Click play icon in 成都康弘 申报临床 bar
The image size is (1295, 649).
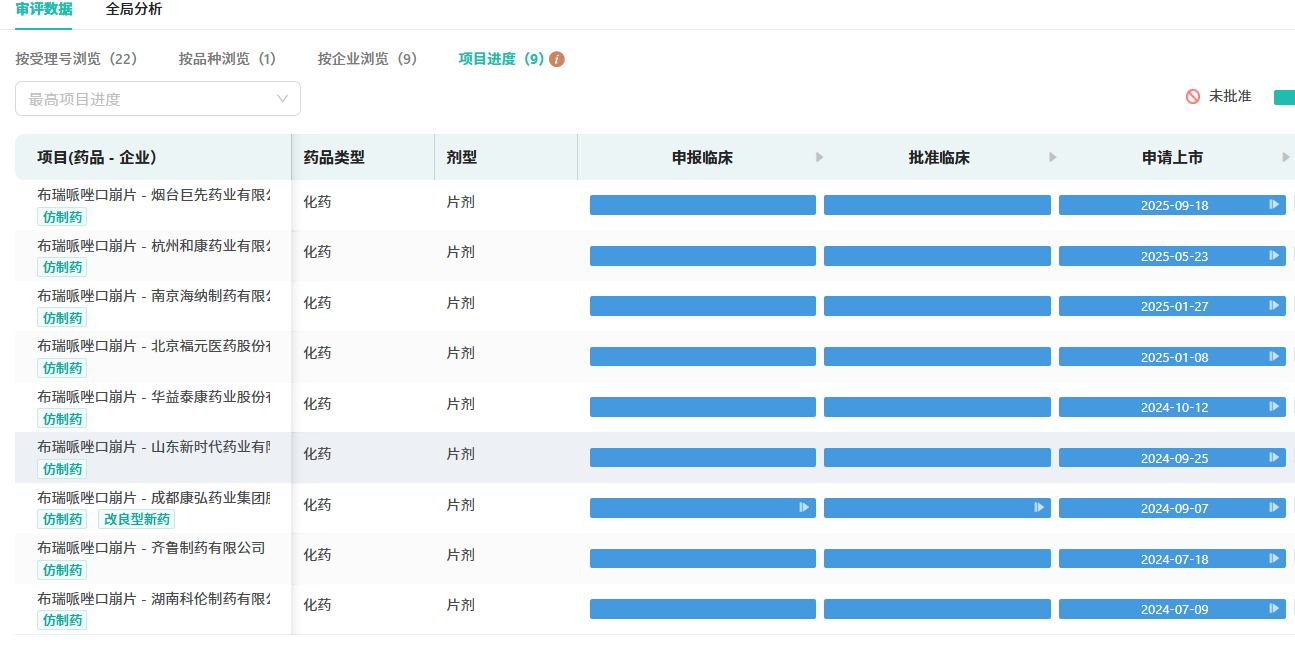point(804,508)
